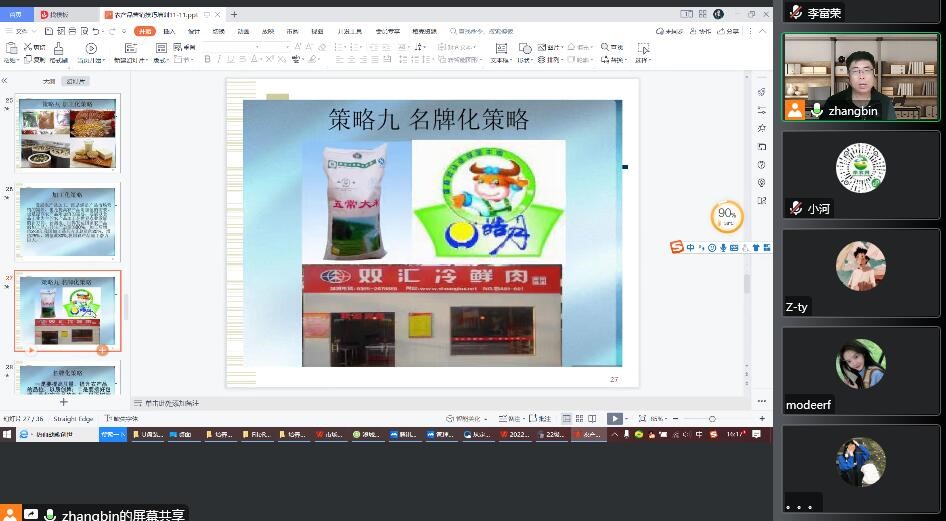Start slideshow using status bar play button
946x521 pixels.
pos(614,418)
